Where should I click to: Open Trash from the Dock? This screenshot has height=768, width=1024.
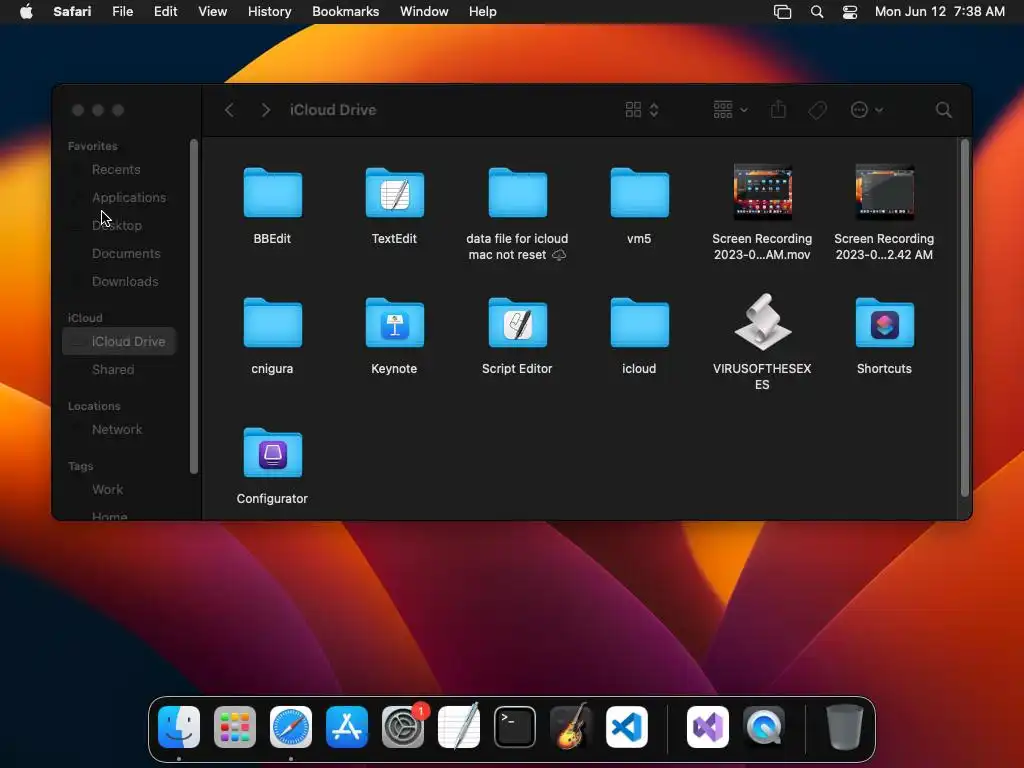click(845, 727)
